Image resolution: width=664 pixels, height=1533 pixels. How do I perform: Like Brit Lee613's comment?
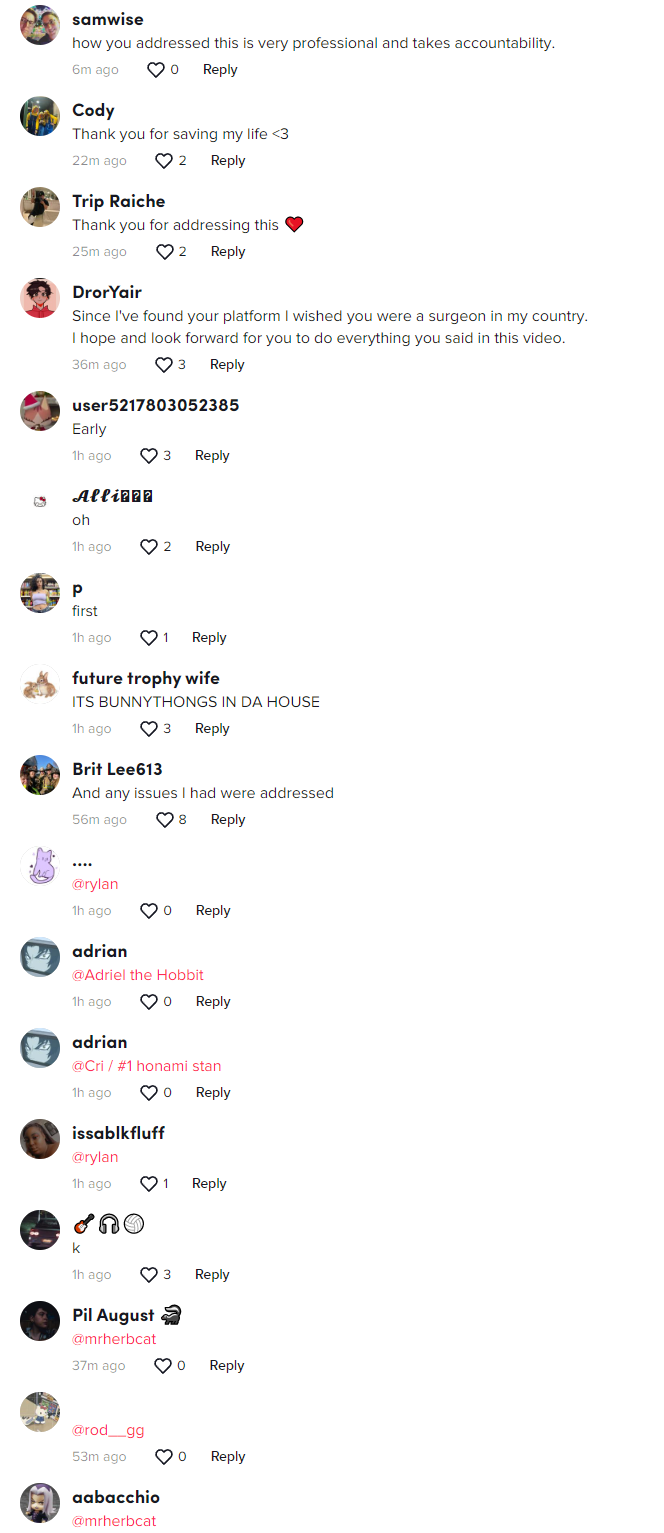tap(165, 820)
